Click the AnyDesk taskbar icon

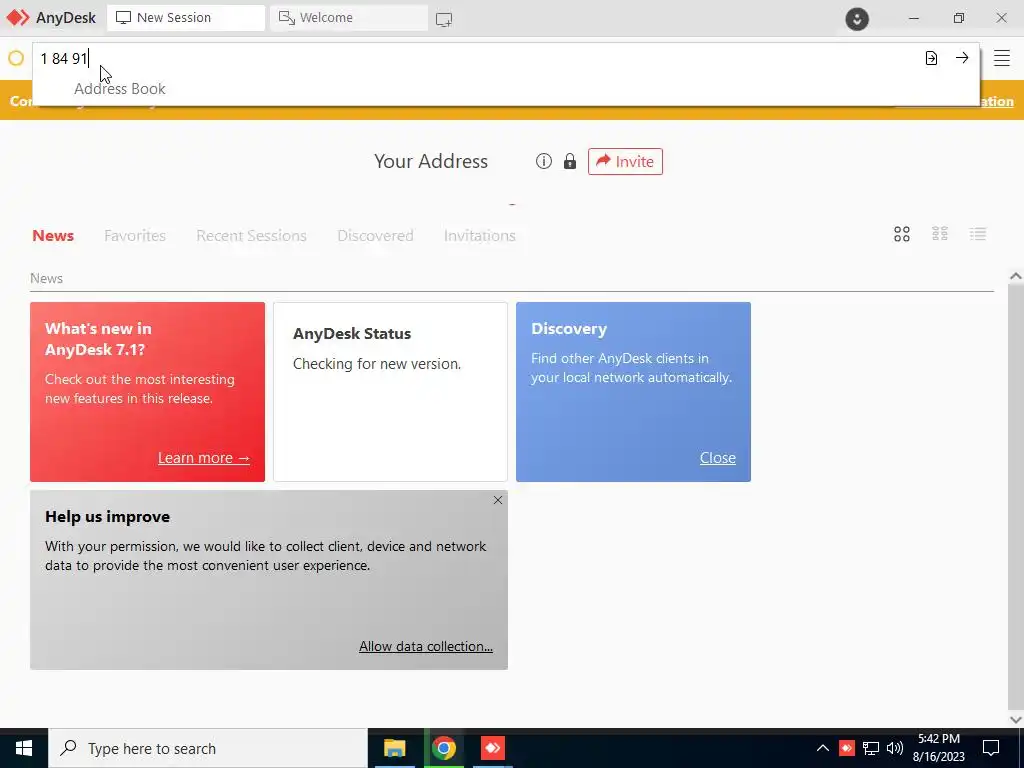coord(492,748)
